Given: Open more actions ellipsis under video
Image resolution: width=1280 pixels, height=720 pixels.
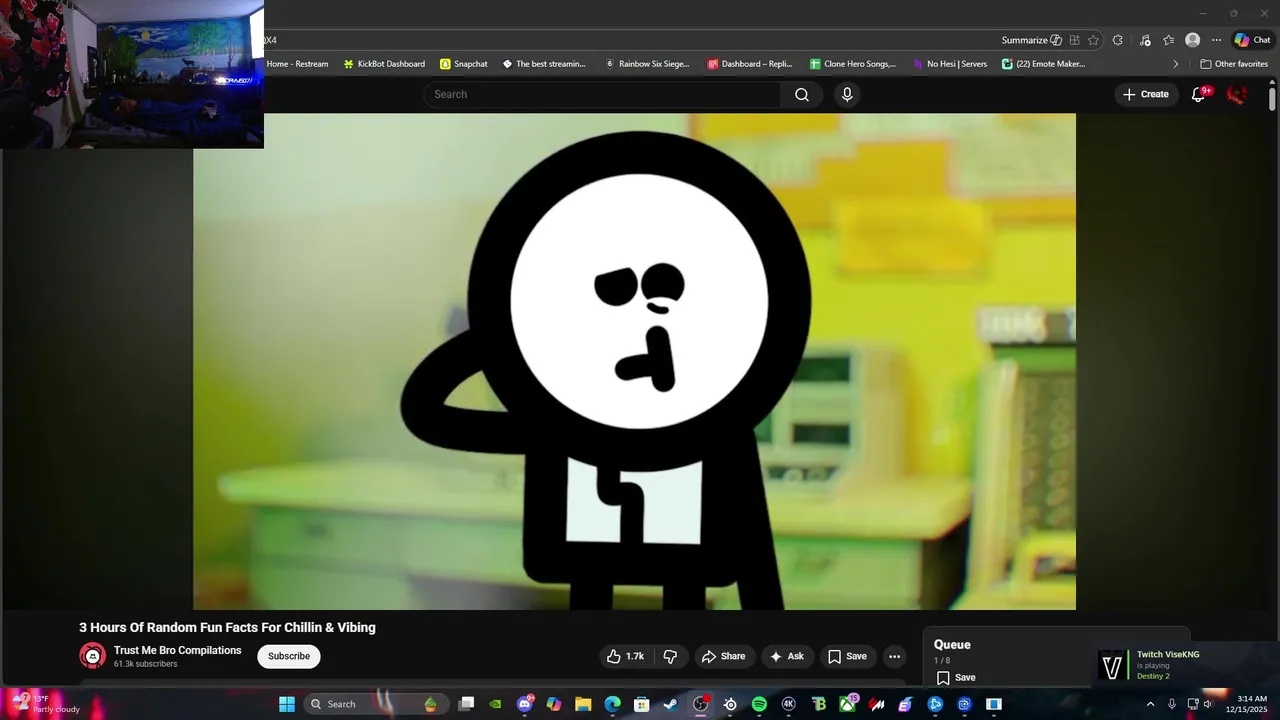Looking at the screenshot, I should [895, 656].
